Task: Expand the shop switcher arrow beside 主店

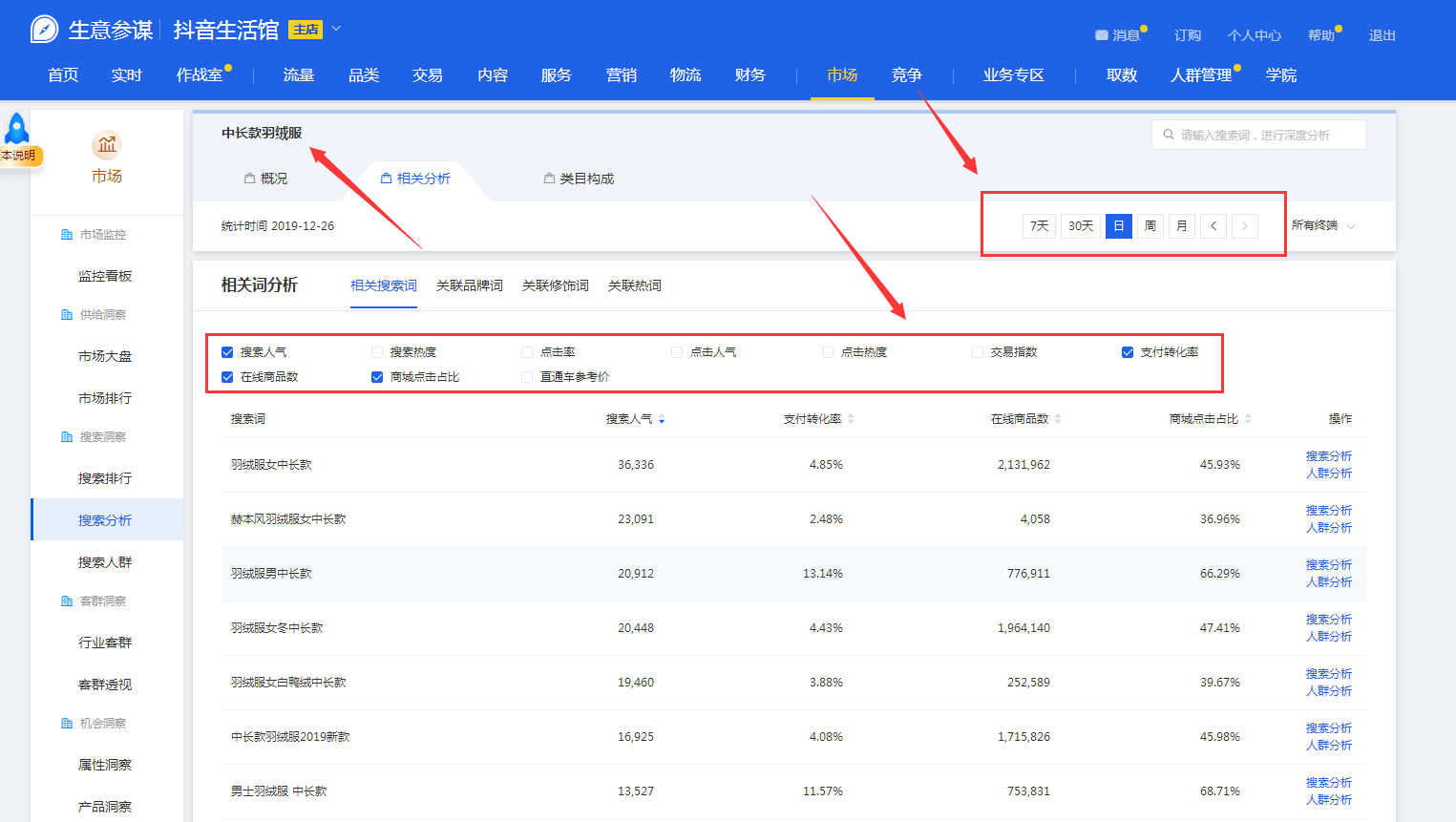Action: tap(336, 29)
